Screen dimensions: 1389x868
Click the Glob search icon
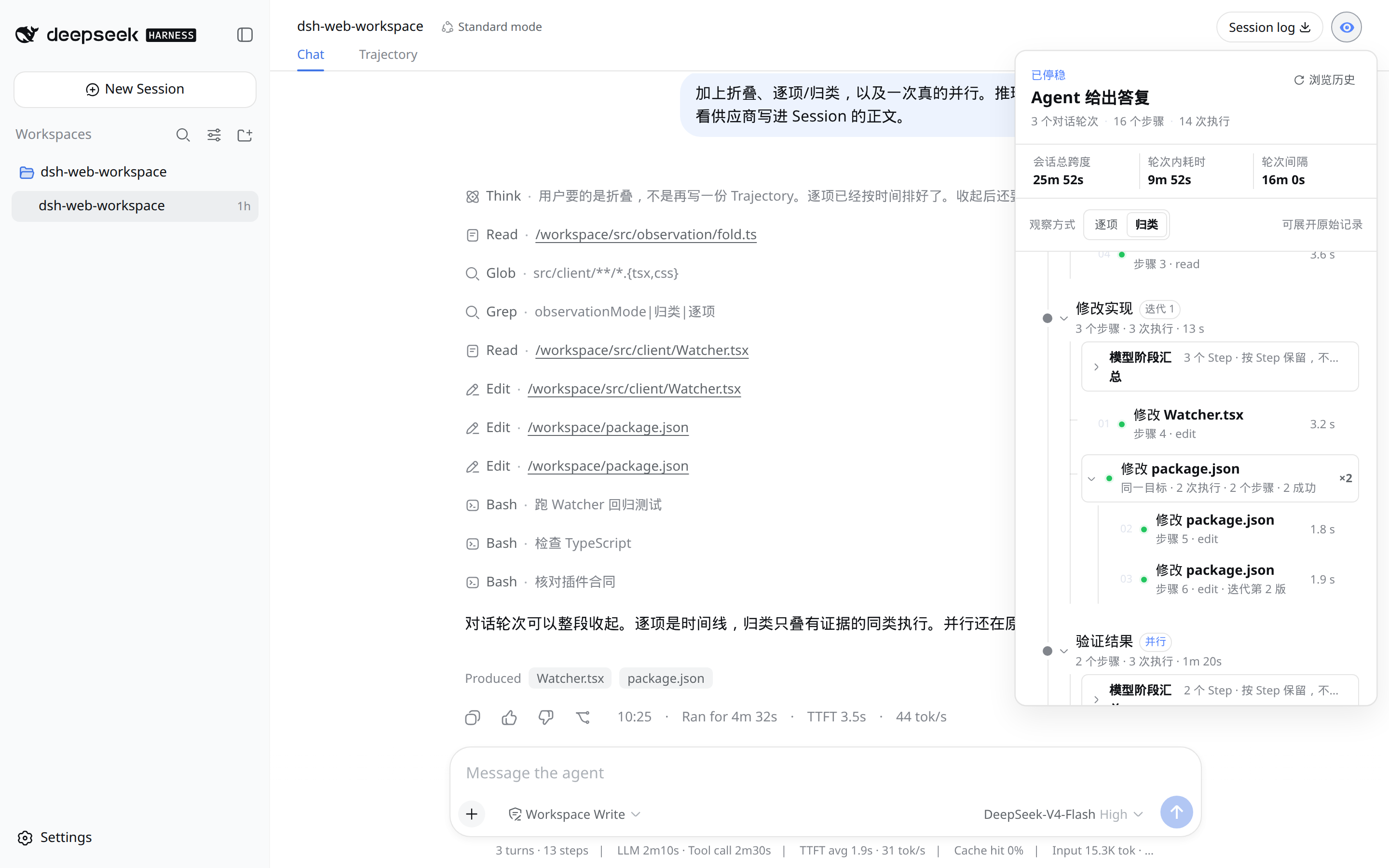point(472,274)
